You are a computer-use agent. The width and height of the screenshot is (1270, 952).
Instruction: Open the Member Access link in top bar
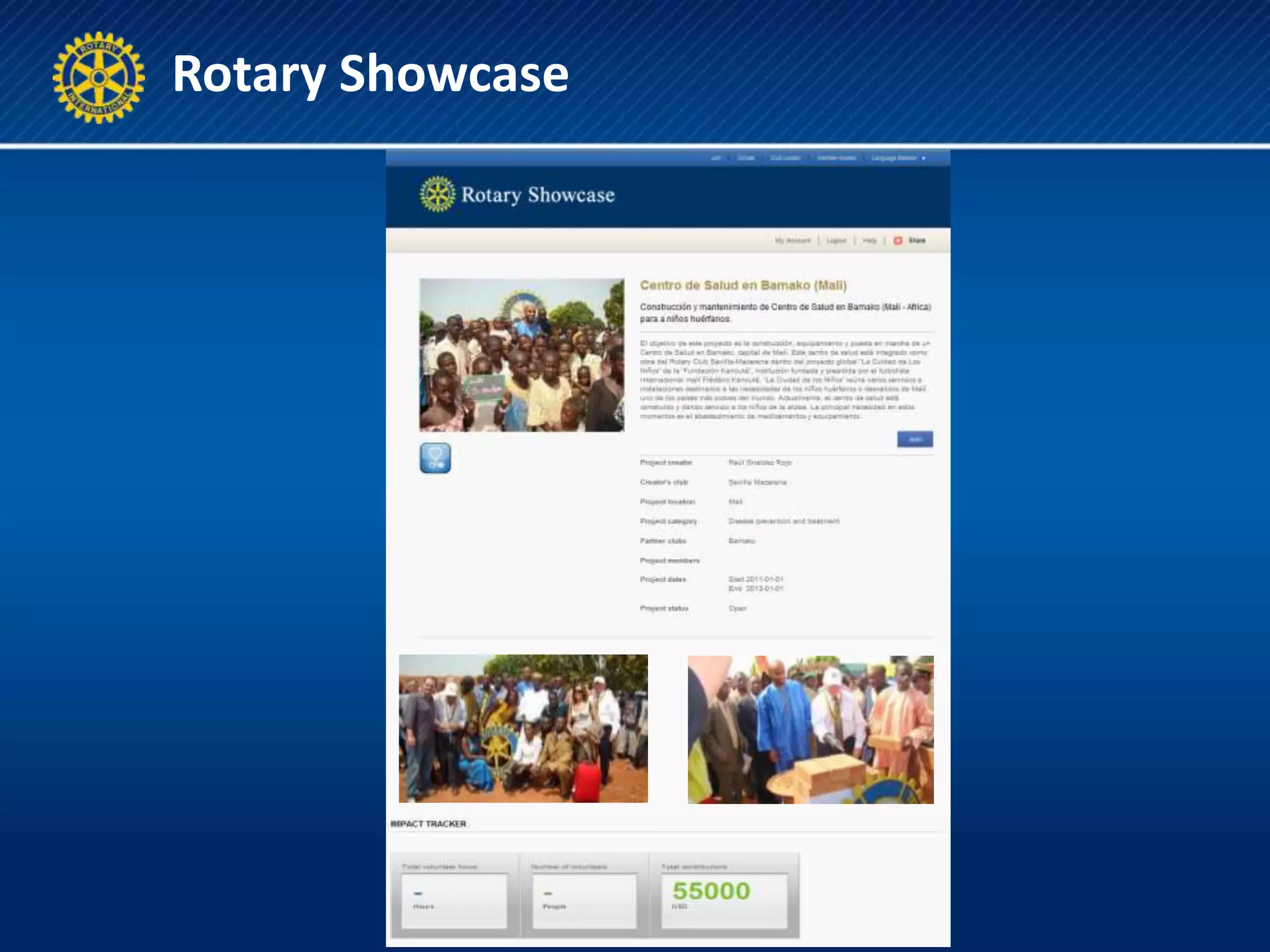click(x=837, y=158)
